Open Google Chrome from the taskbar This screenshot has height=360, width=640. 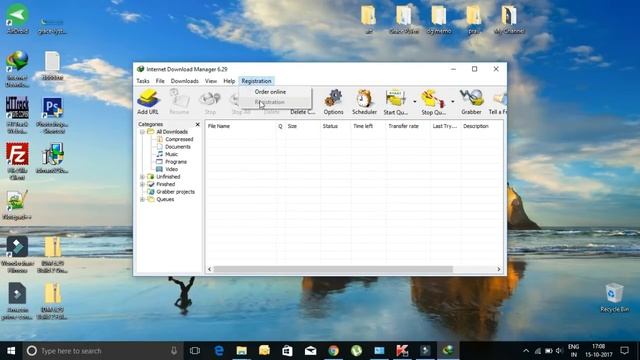[x=333, y=351]
